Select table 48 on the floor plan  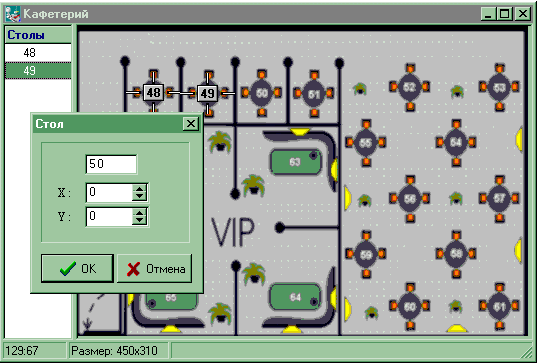pos(153,92)
